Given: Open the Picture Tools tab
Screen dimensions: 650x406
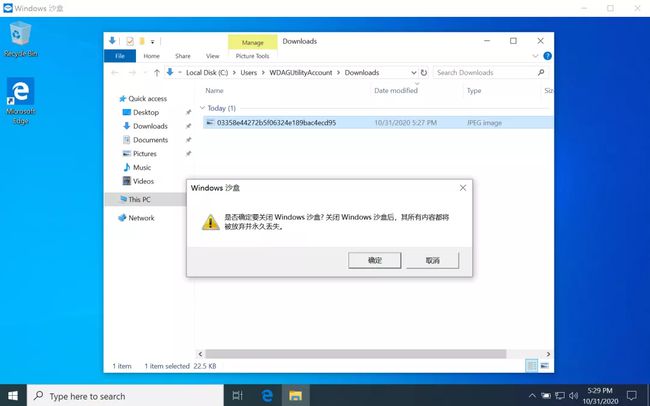Looking at the screenshot, I should [x=252, y=56].
